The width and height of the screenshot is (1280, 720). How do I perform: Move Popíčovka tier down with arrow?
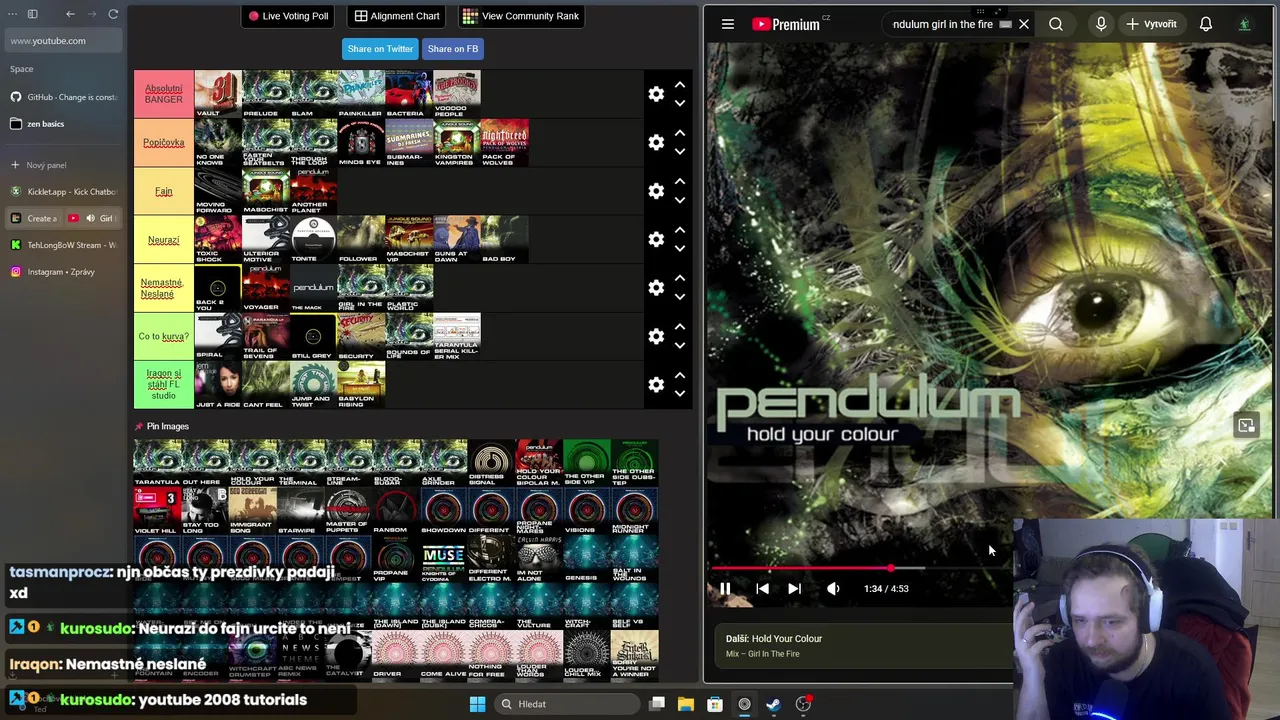680,151
